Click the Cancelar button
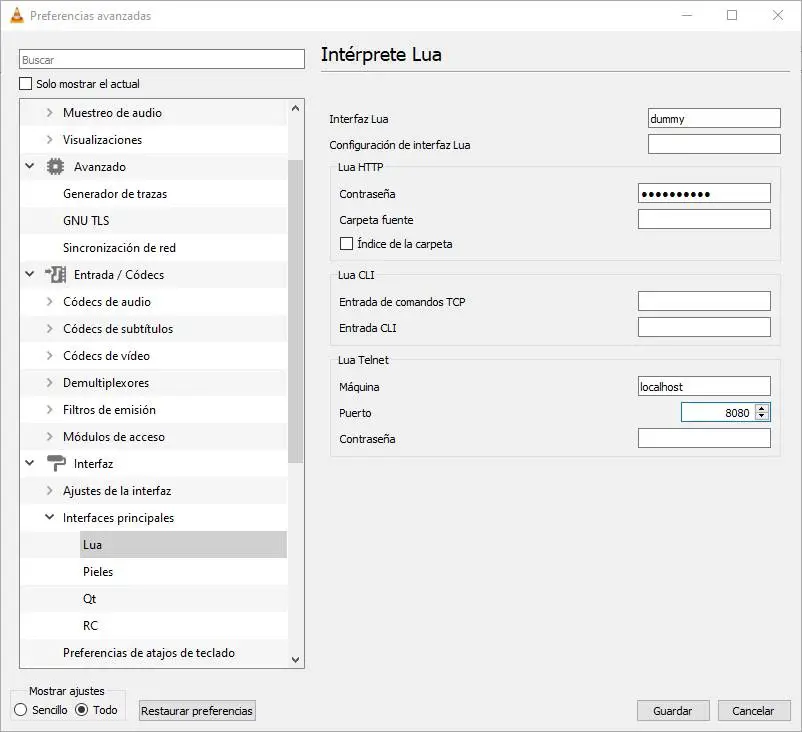The image size is (802, 732). tap(753, 711)
